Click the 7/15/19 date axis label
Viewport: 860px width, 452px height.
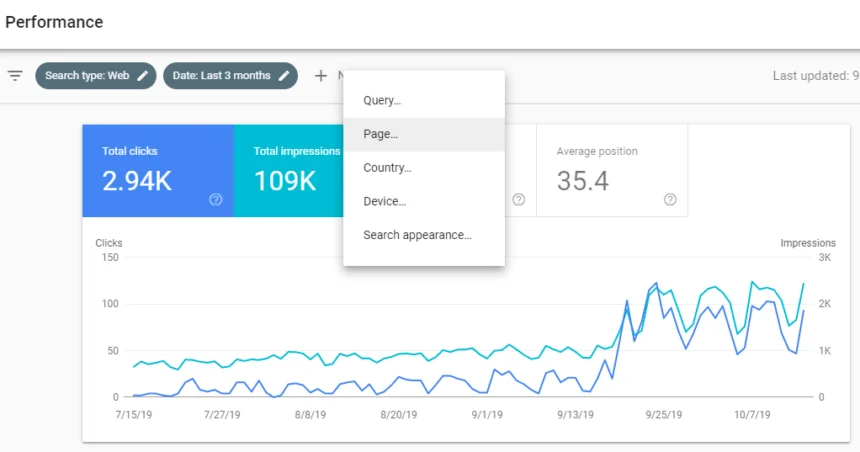pyautogui.click(x=134, y=415)
